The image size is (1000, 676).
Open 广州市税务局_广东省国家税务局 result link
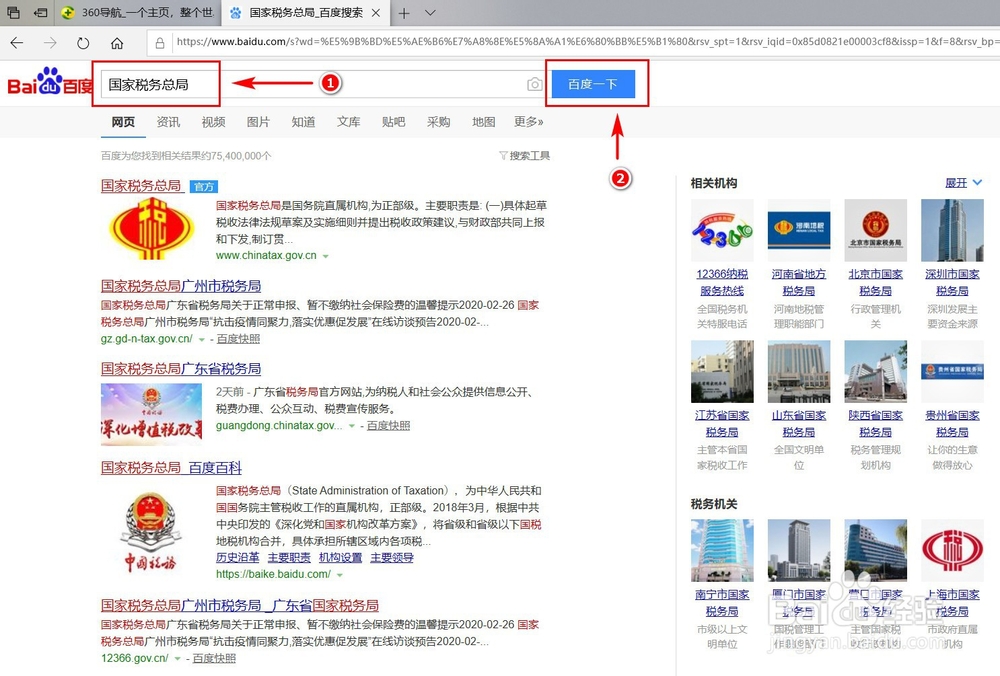tap(240, 605)
